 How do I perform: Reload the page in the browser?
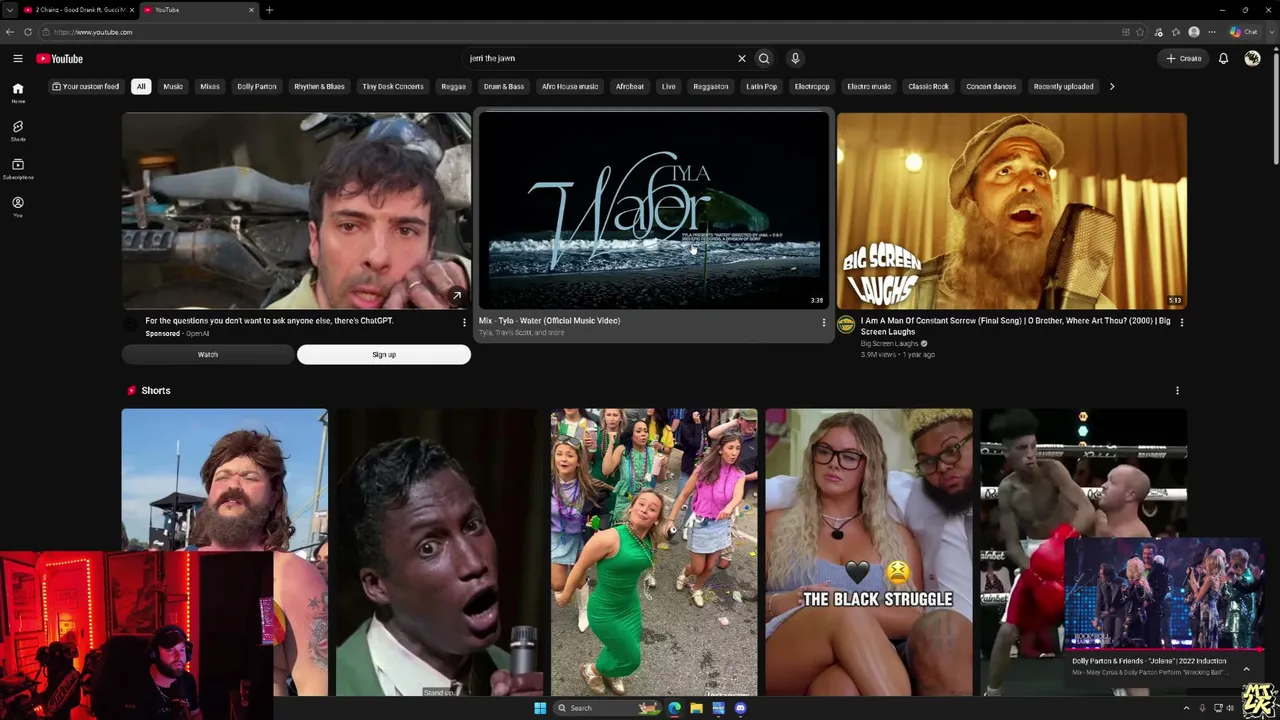tap(28, 32)
